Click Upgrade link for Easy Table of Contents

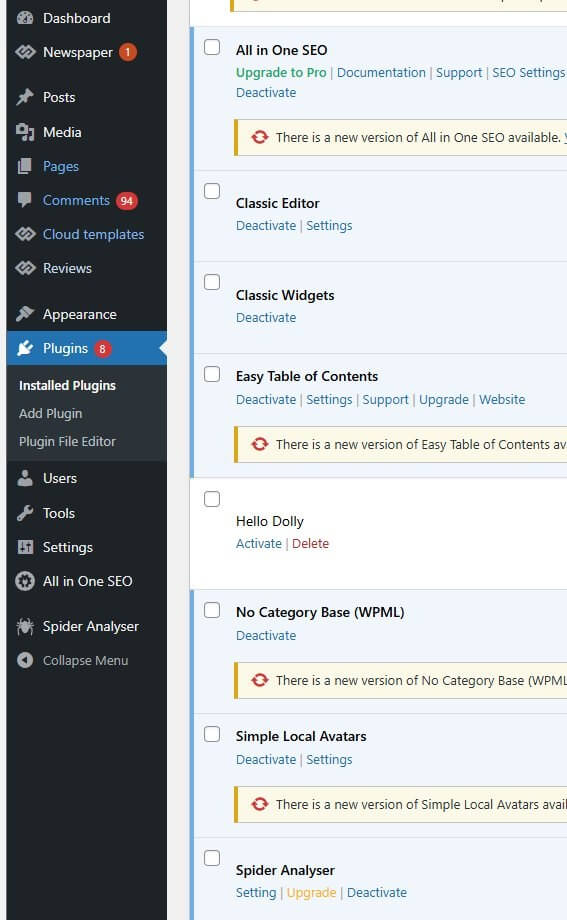click(444, 400)
